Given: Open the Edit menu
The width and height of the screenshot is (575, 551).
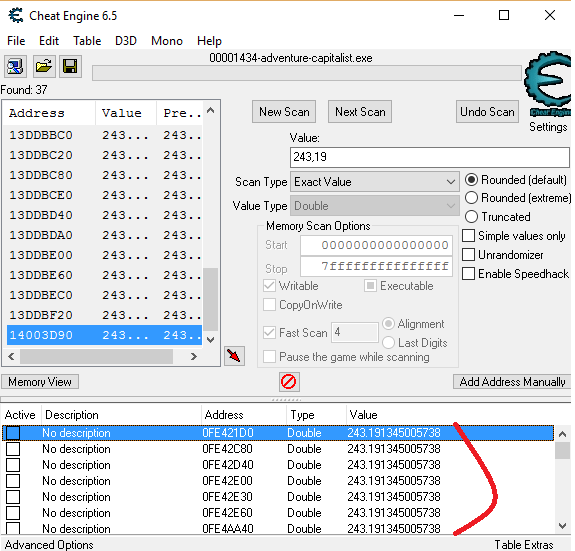Looking at the screenshot, I should [x=49, y=41].
